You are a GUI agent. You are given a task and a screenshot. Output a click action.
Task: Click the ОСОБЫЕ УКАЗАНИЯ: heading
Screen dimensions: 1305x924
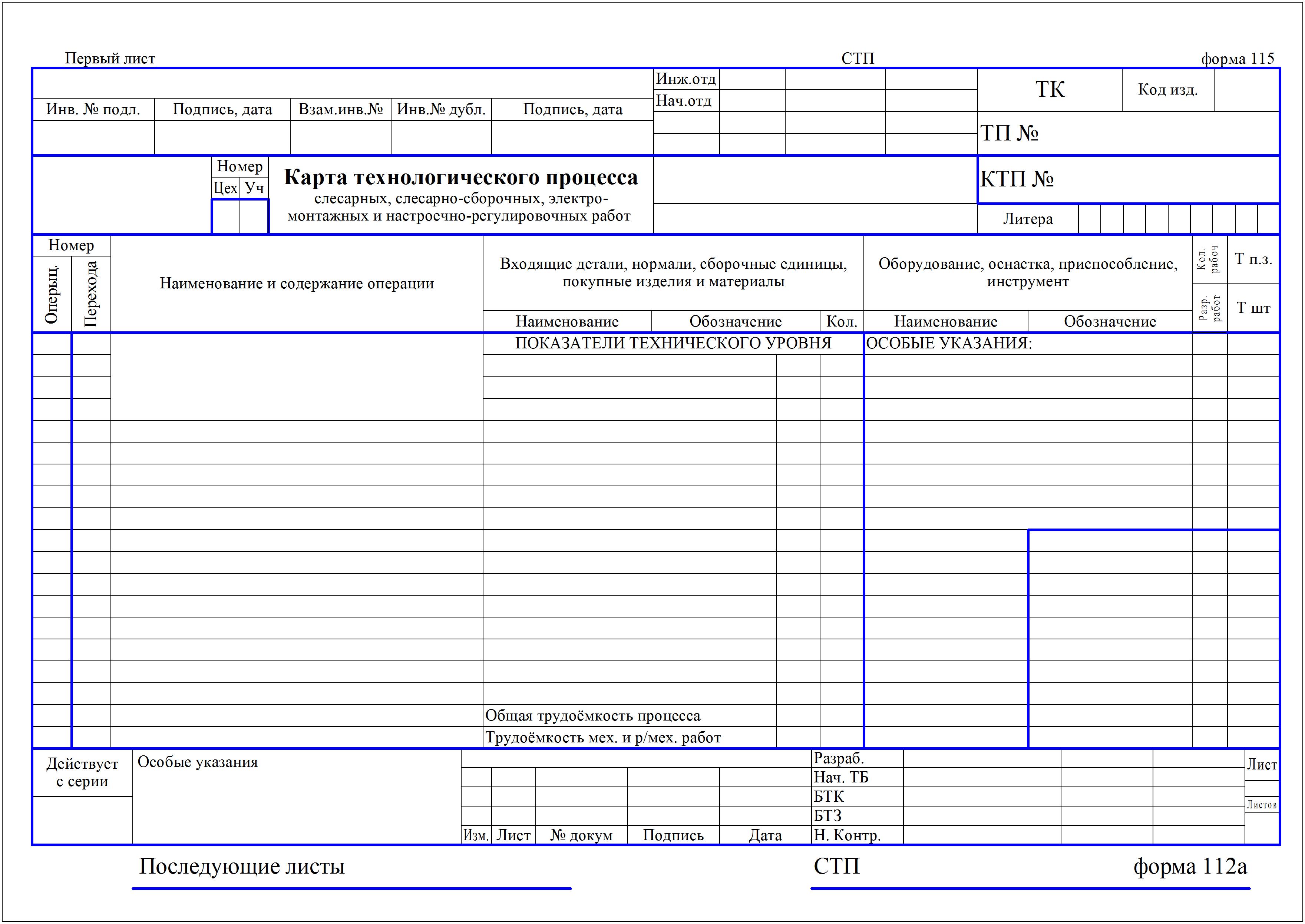click(x=949, y=343)
